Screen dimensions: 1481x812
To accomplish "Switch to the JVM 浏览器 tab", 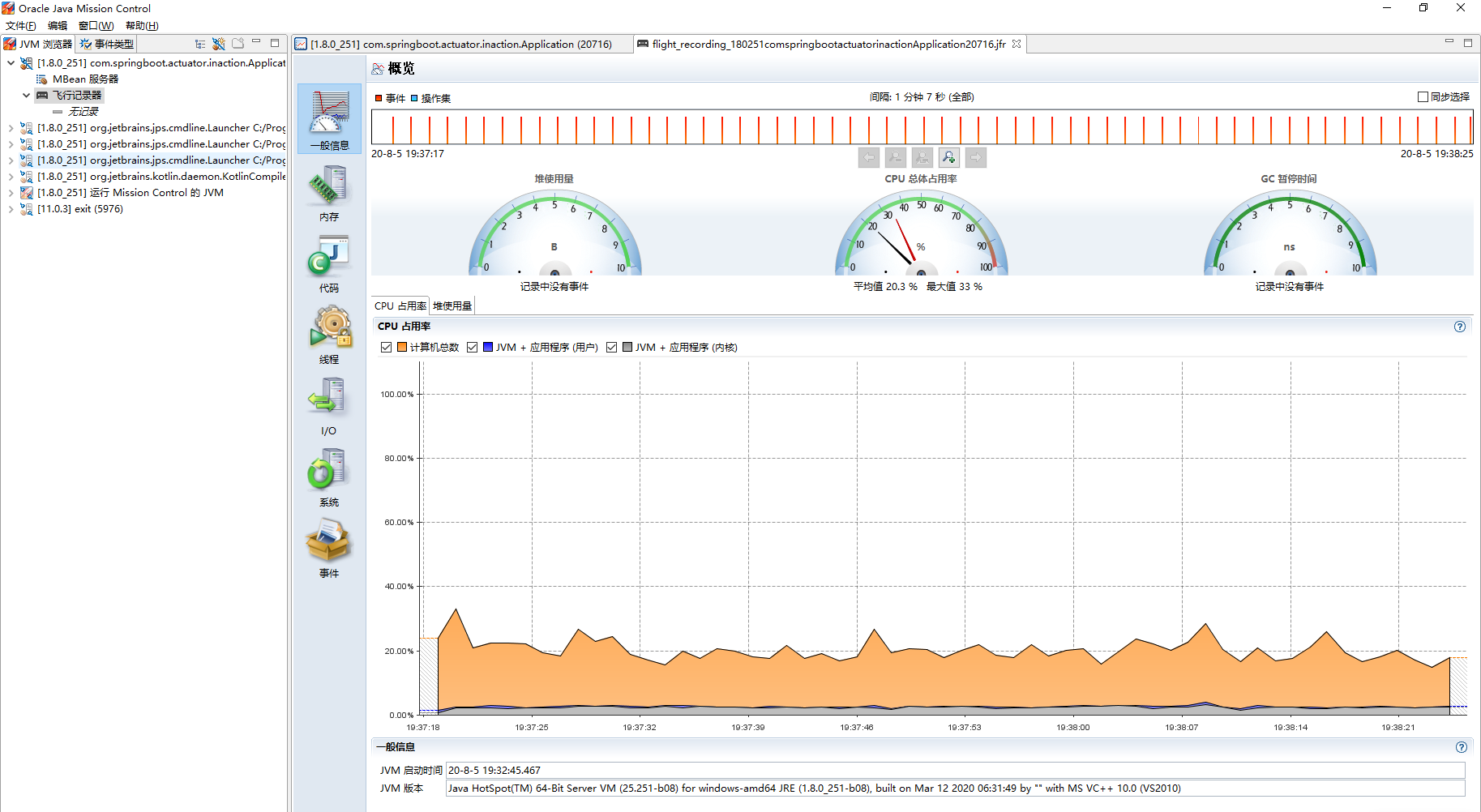I will pos(38,44).
